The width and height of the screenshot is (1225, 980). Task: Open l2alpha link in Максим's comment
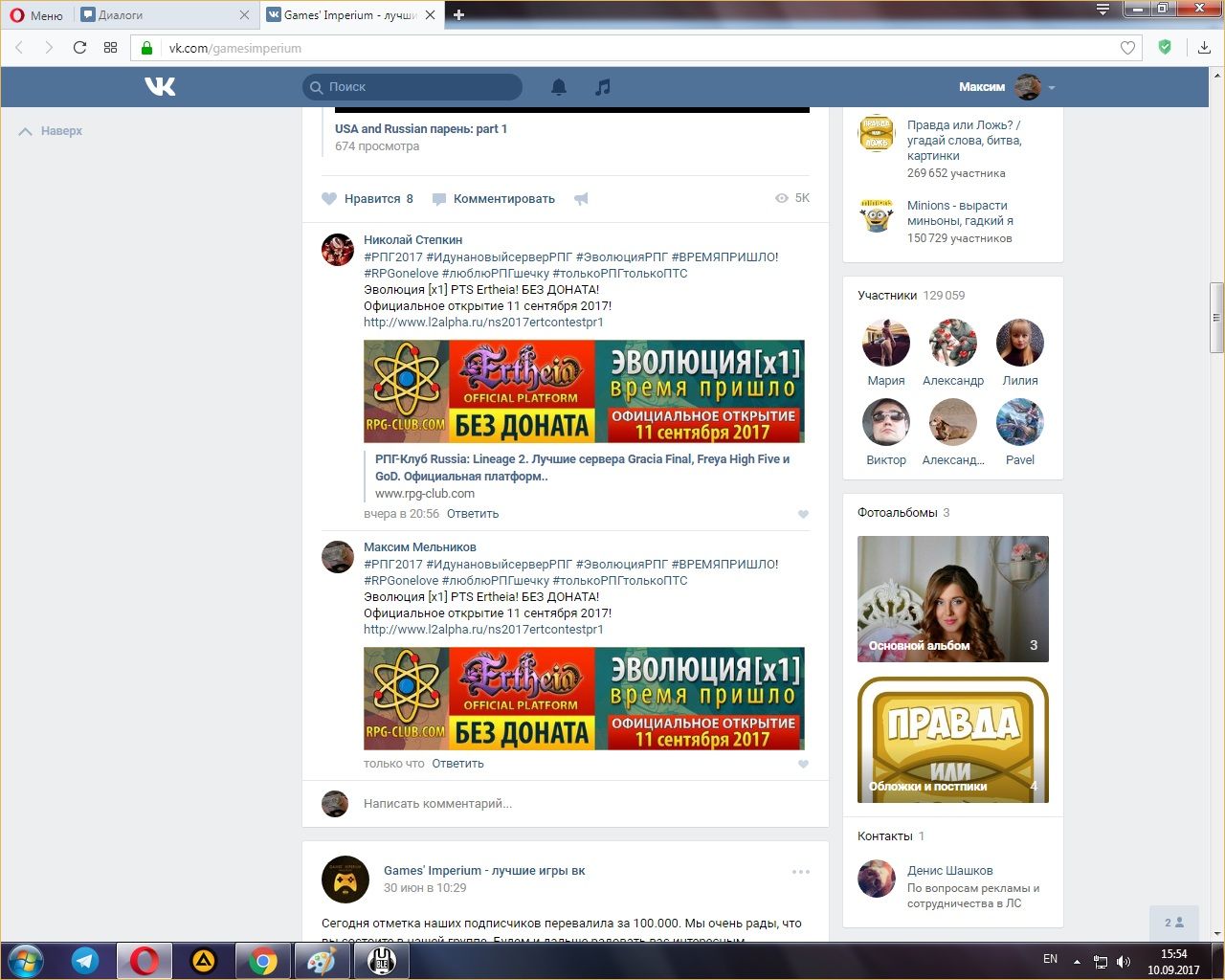pyautogui.click(x=483, y=630)
